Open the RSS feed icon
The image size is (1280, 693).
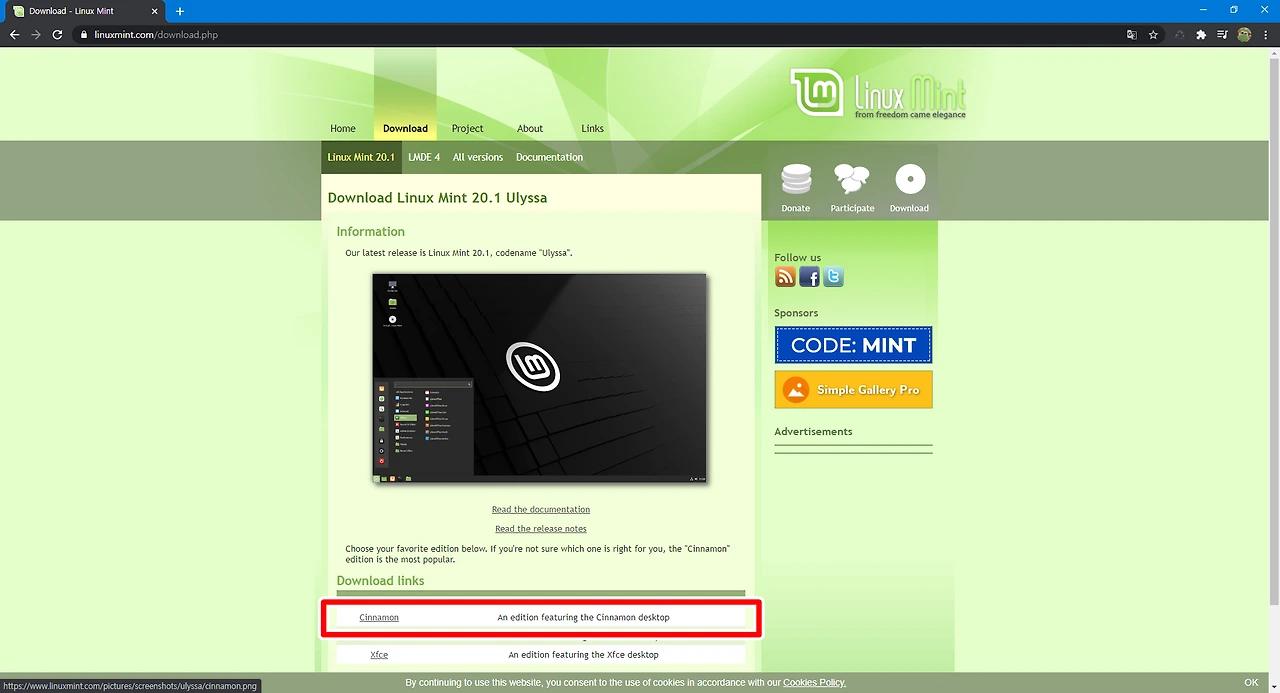coord(786,277)
